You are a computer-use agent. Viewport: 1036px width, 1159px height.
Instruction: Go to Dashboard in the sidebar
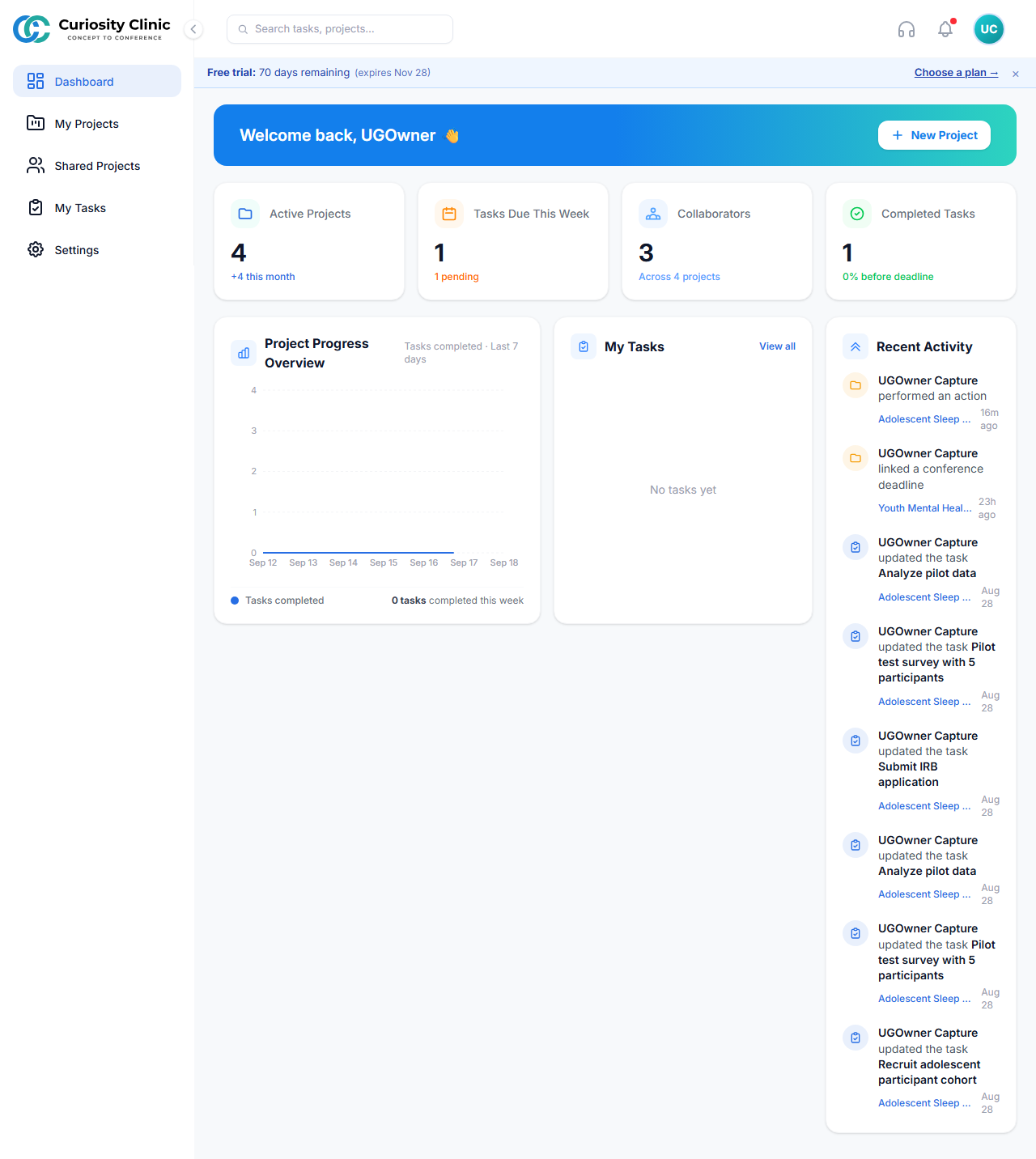coord(97,81)
